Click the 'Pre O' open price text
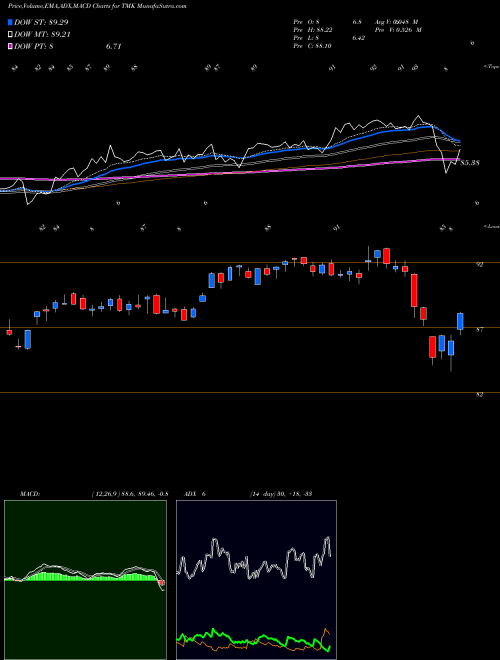This screenshot has height=660, width=500. [328, 22]
